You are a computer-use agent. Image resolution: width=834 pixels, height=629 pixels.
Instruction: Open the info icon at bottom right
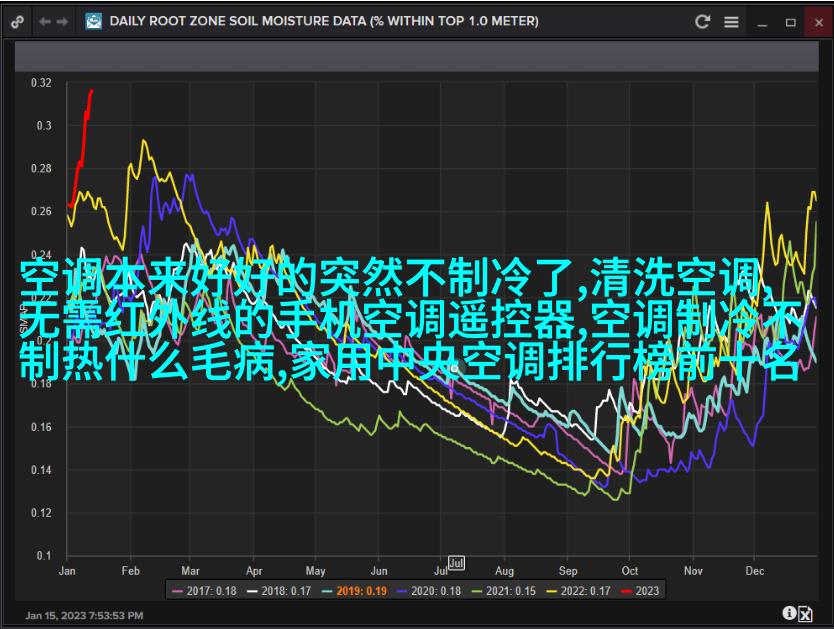(x=789, y=613)
